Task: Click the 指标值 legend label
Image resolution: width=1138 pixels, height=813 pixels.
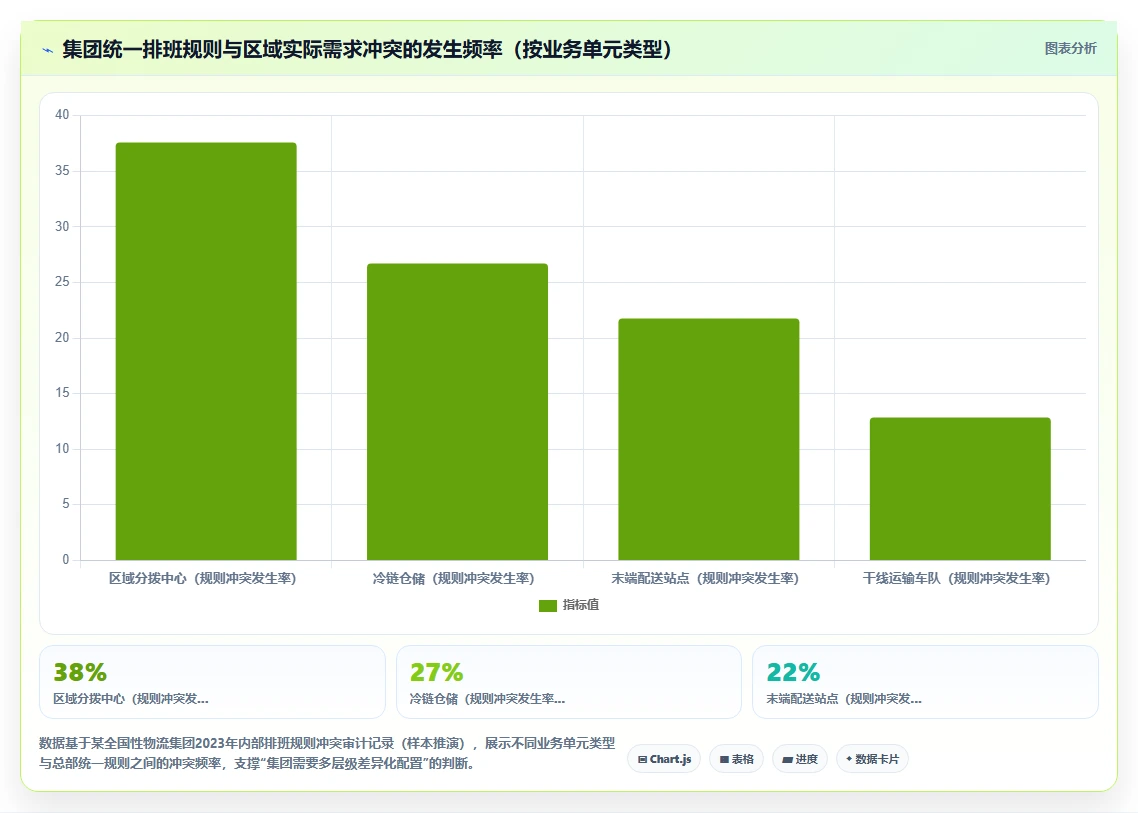Action: pyautogui.click(x=581, y=605)
